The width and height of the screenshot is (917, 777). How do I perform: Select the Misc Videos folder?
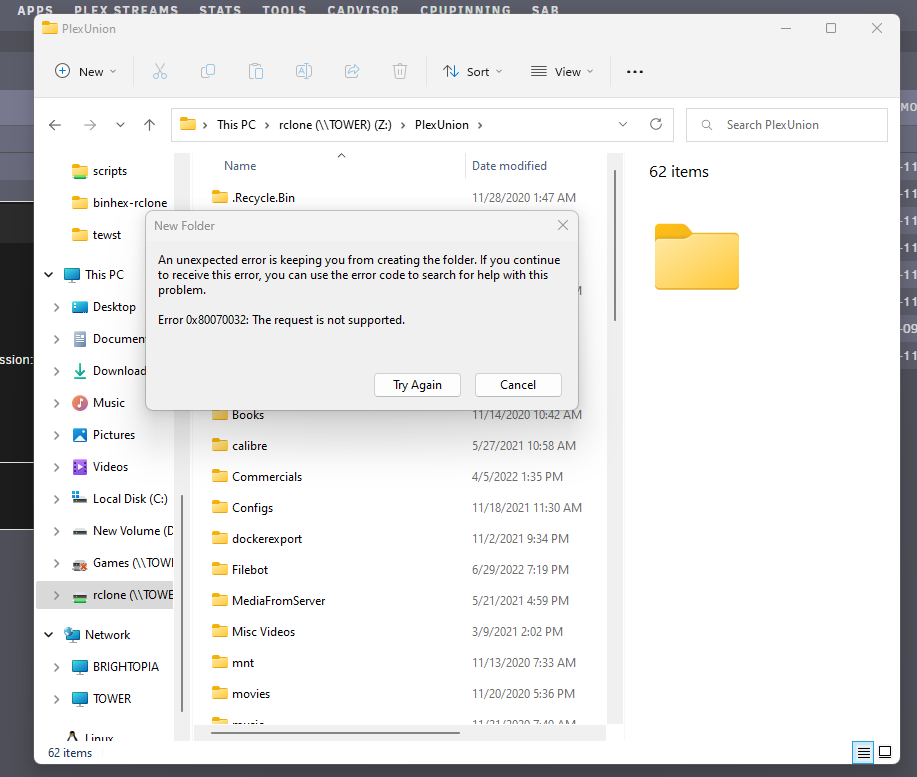point(254,631)
